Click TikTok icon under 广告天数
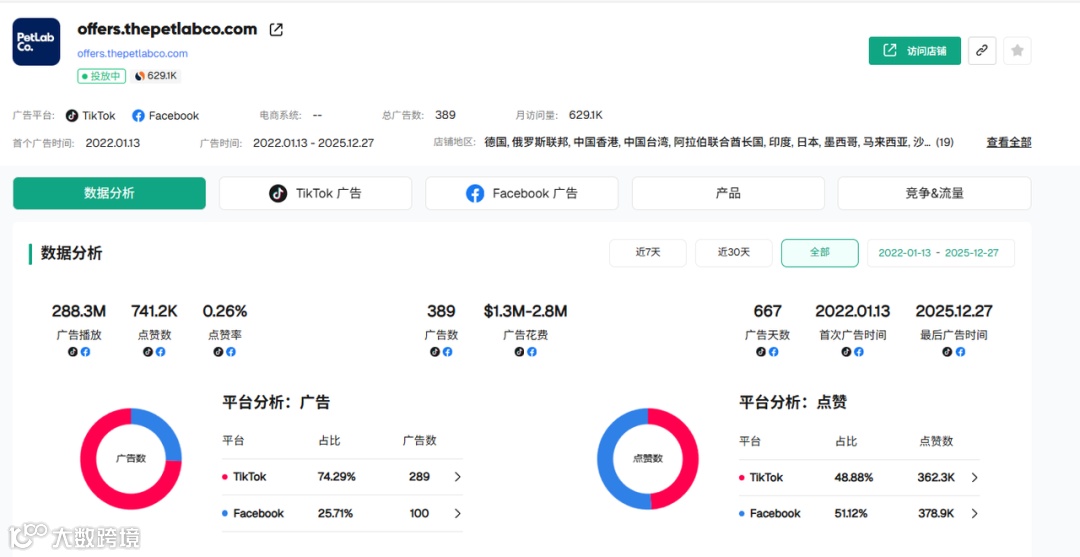Screen dimensions: 1080x557 (x=761, y=352)
